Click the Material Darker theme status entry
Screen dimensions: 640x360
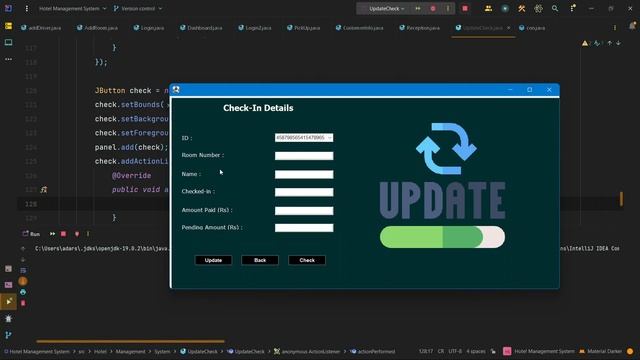coord(600,351)
